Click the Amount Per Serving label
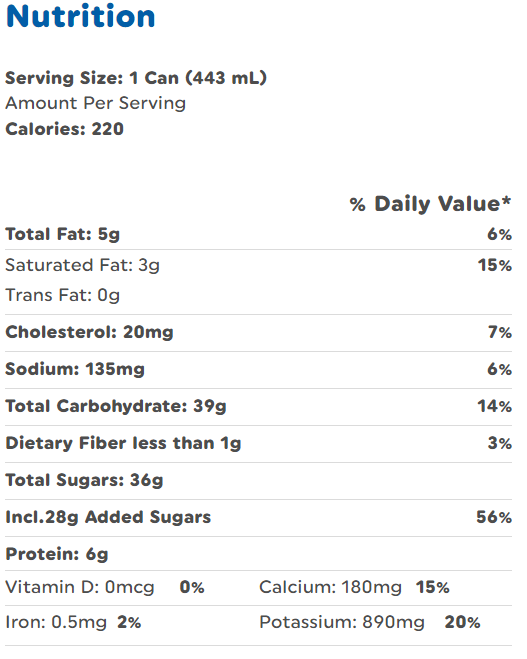The height and width of the screenshot is (659, 527). click(95, 103)
